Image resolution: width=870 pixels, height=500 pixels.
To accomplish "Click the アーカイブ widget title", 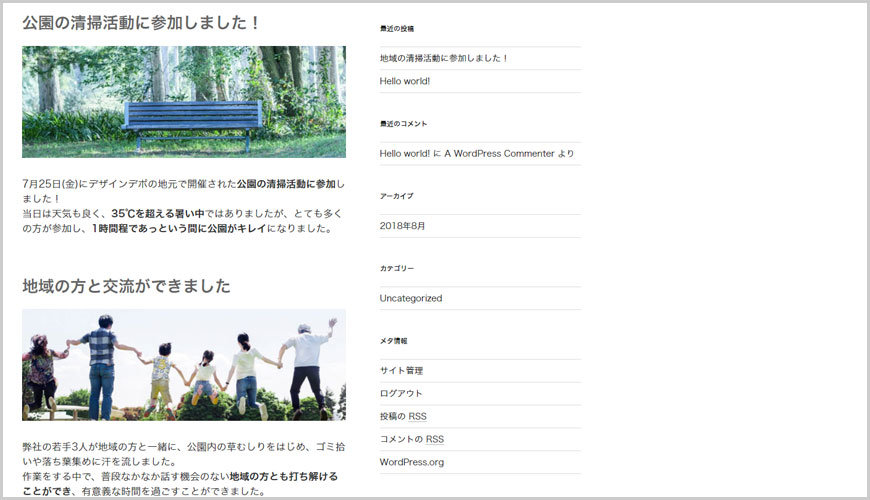I will click(x=396, y=196).
